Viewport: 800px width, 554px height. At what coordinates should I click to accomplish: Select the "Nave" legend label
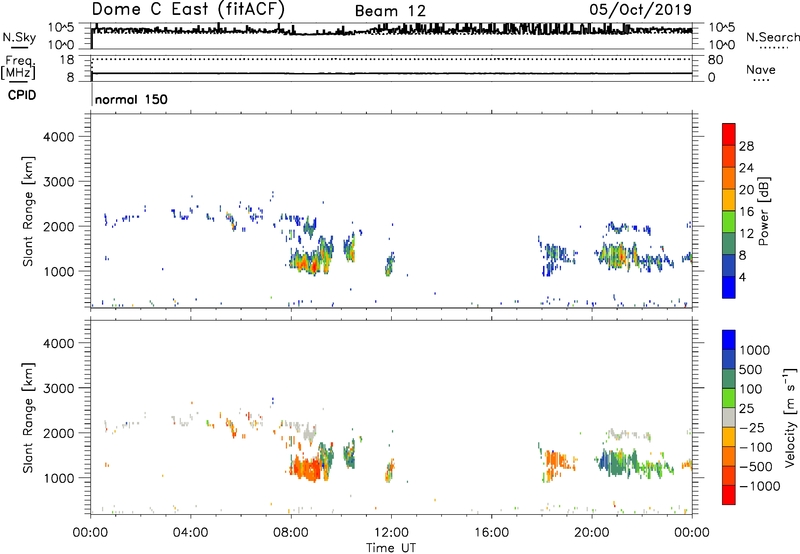coord(761,70)
